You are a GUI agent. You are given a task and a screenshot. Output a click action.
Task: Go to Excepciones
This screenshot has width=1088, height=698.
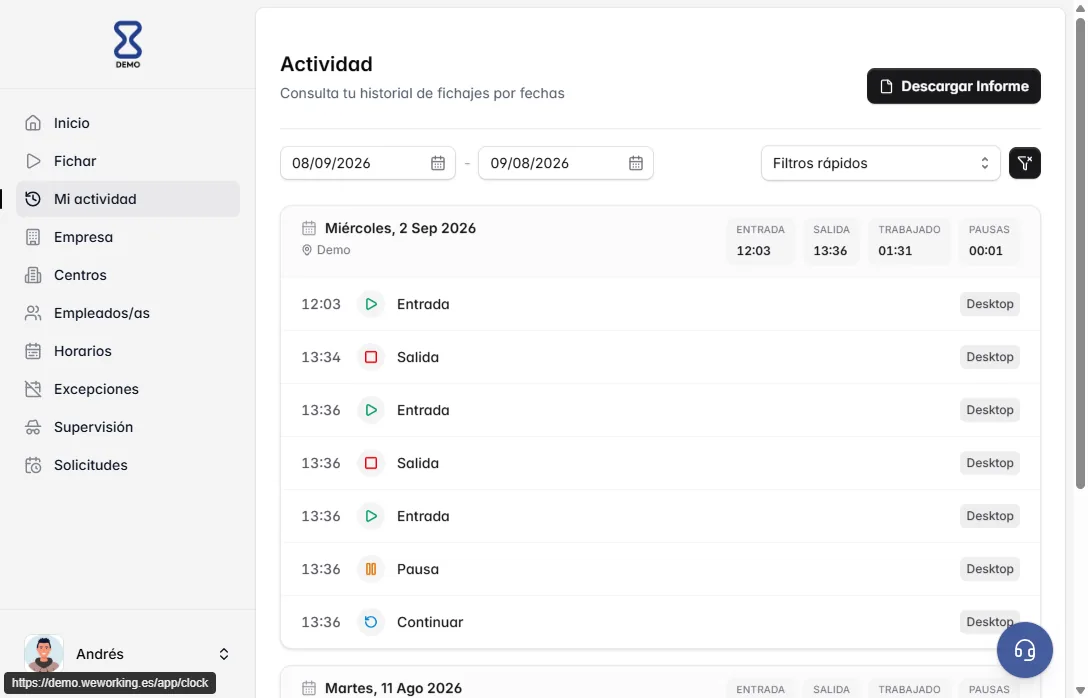click(128, 389)
